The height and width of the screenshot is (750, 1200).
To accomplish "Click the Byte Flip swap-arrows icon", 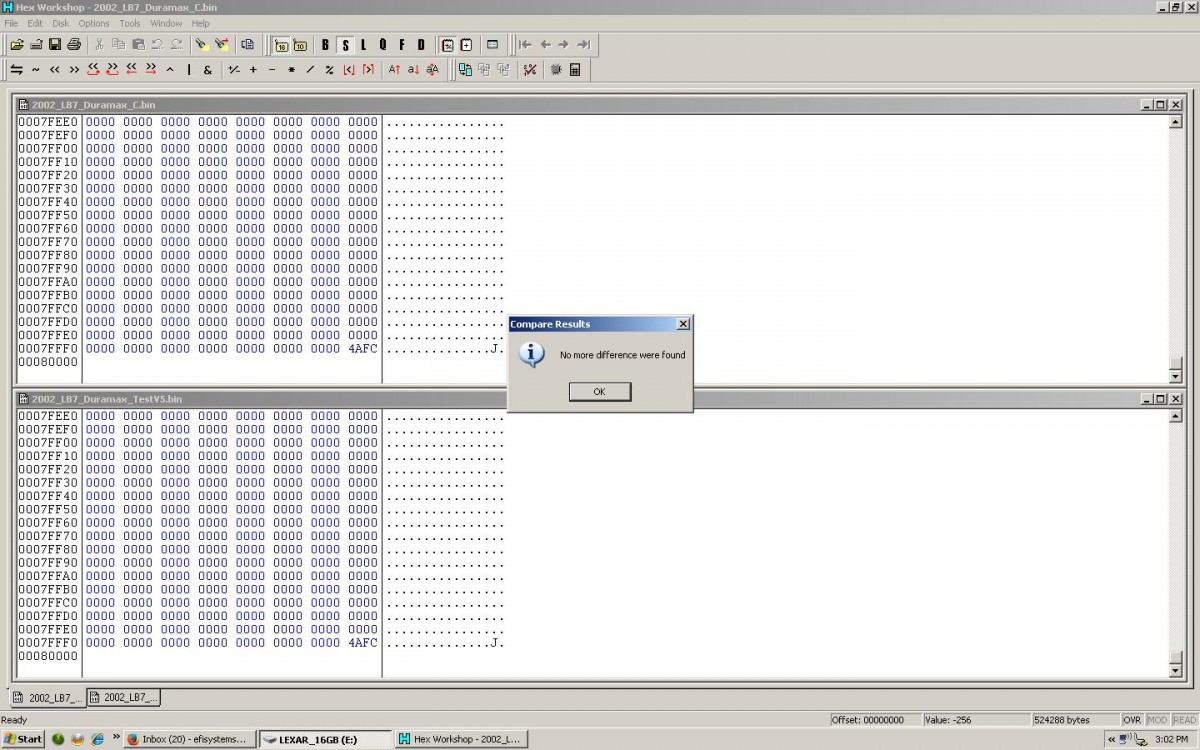I will point(17,70).
